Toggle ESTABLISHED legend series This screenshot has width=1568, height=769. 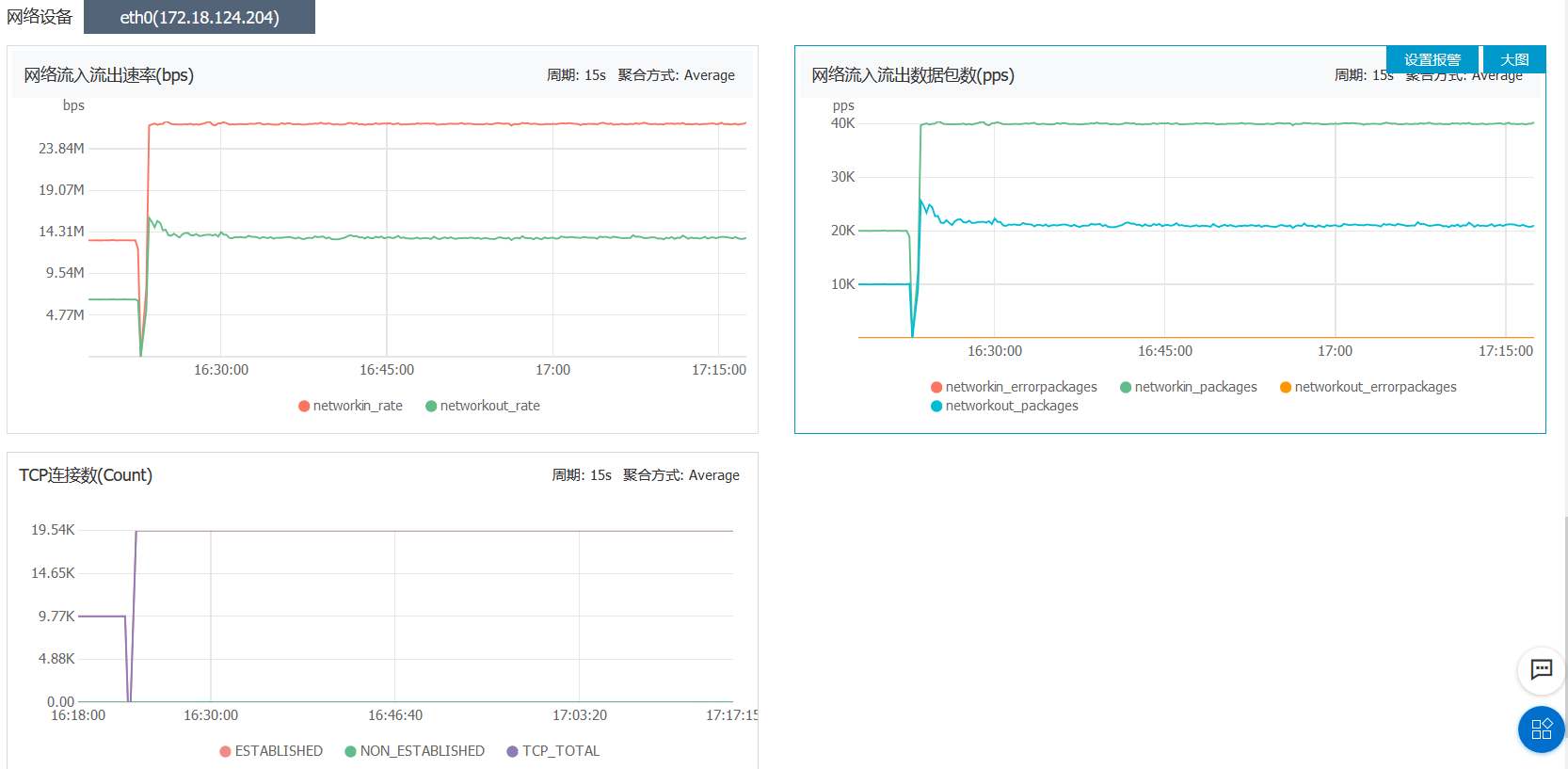coord(271,751)
